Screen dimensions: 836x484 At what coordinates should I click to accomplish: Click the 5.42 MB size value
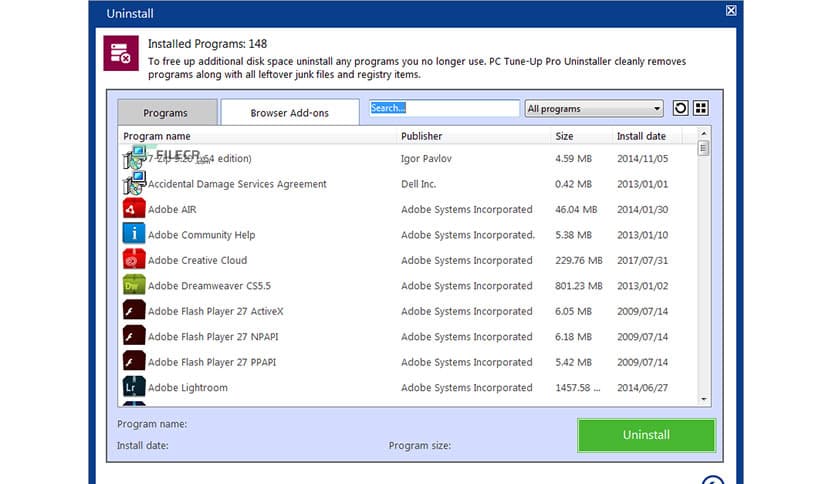(573, 362)
